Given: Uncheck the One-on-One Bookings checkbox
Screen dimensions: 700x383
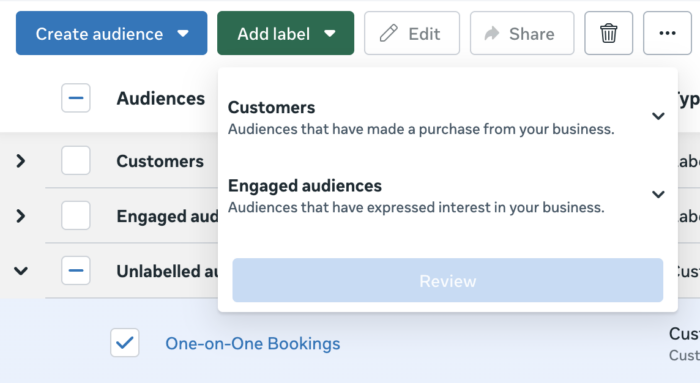Looking at the screenshot, I should [125, 343].
